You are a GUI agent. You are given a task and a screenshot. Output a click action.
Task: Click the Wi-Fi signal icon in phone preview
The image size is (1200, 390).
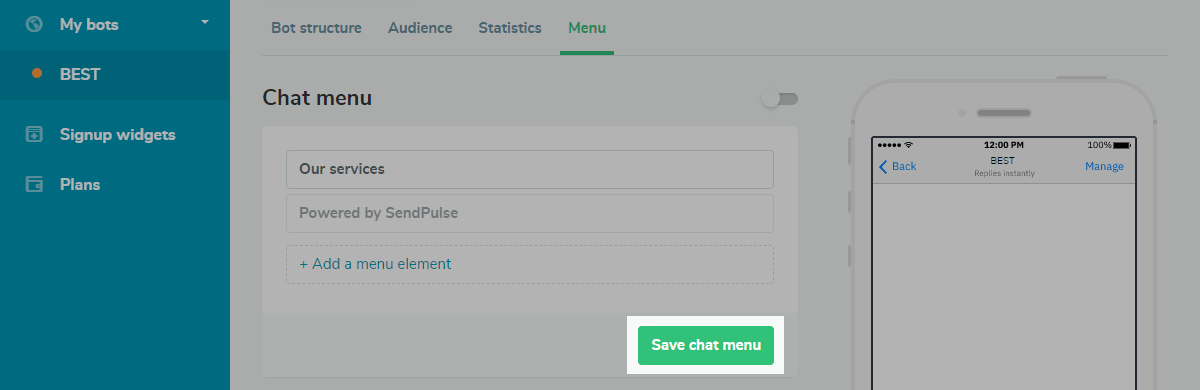tap(908, 146)
